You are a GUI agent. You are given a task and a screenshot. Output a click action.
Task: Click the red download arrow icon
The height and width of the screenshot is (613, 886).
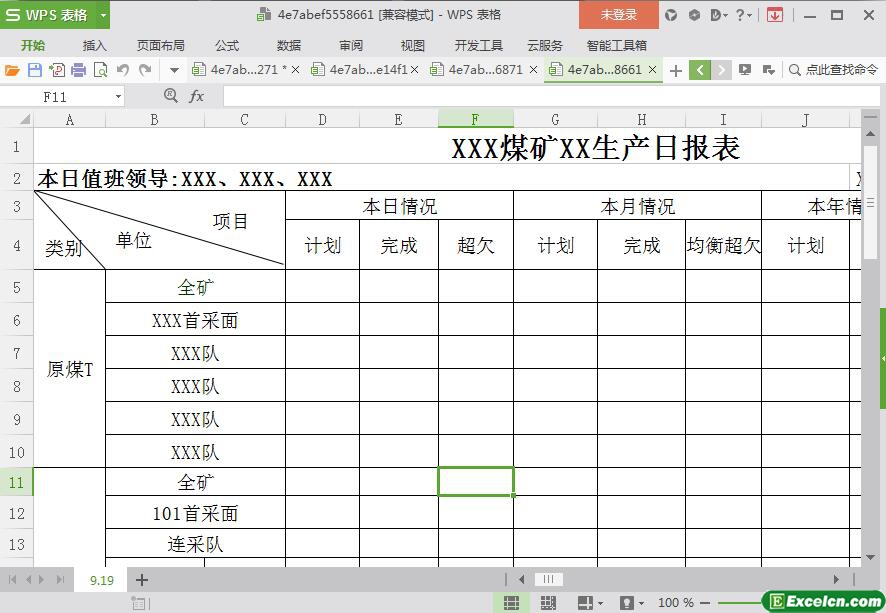(775, 15)
